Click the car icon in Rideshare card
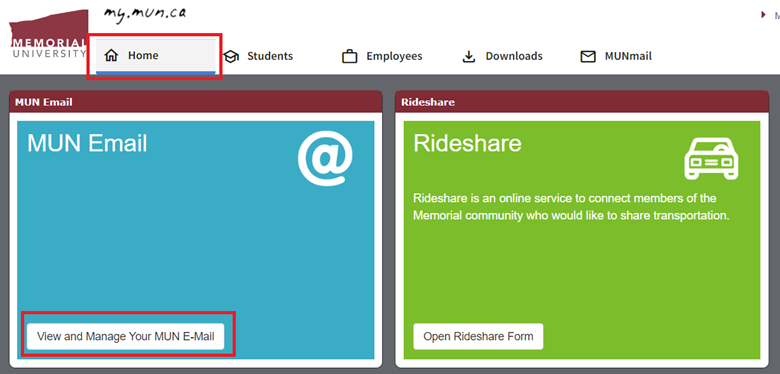Image resolution: width=780 pixels, height=374 pixels. pyautogui.click(x=711, y=159)
